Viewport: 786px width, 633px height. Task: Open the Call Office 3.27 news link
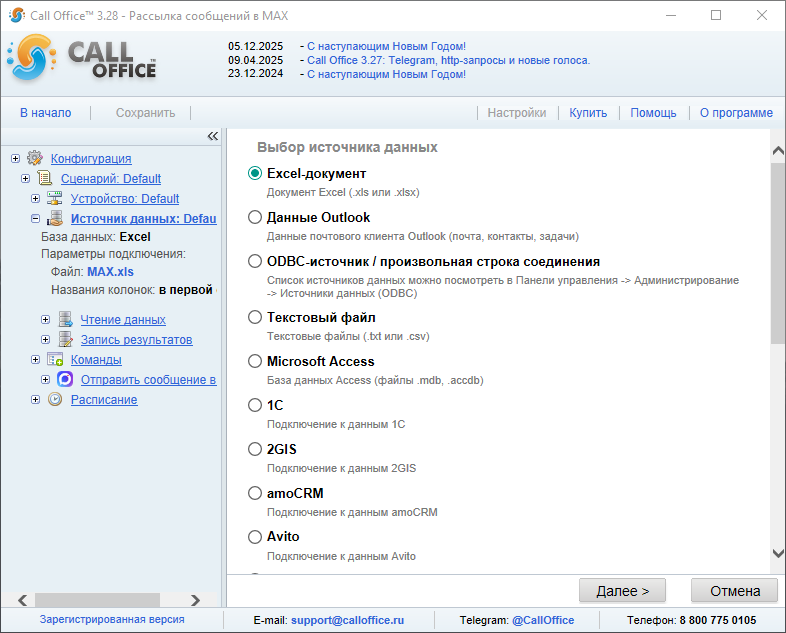448,60
